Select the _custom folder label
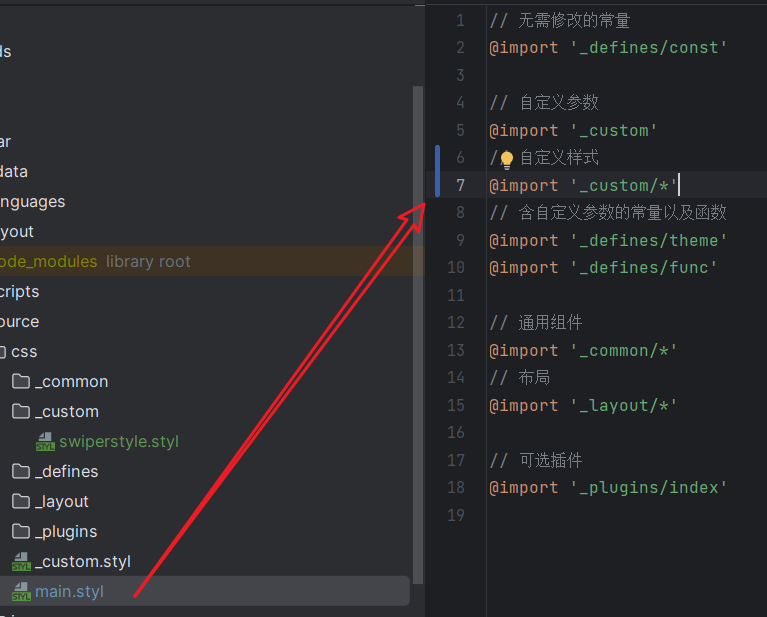This screenshot has width=767, height=617. coord(66,412)
